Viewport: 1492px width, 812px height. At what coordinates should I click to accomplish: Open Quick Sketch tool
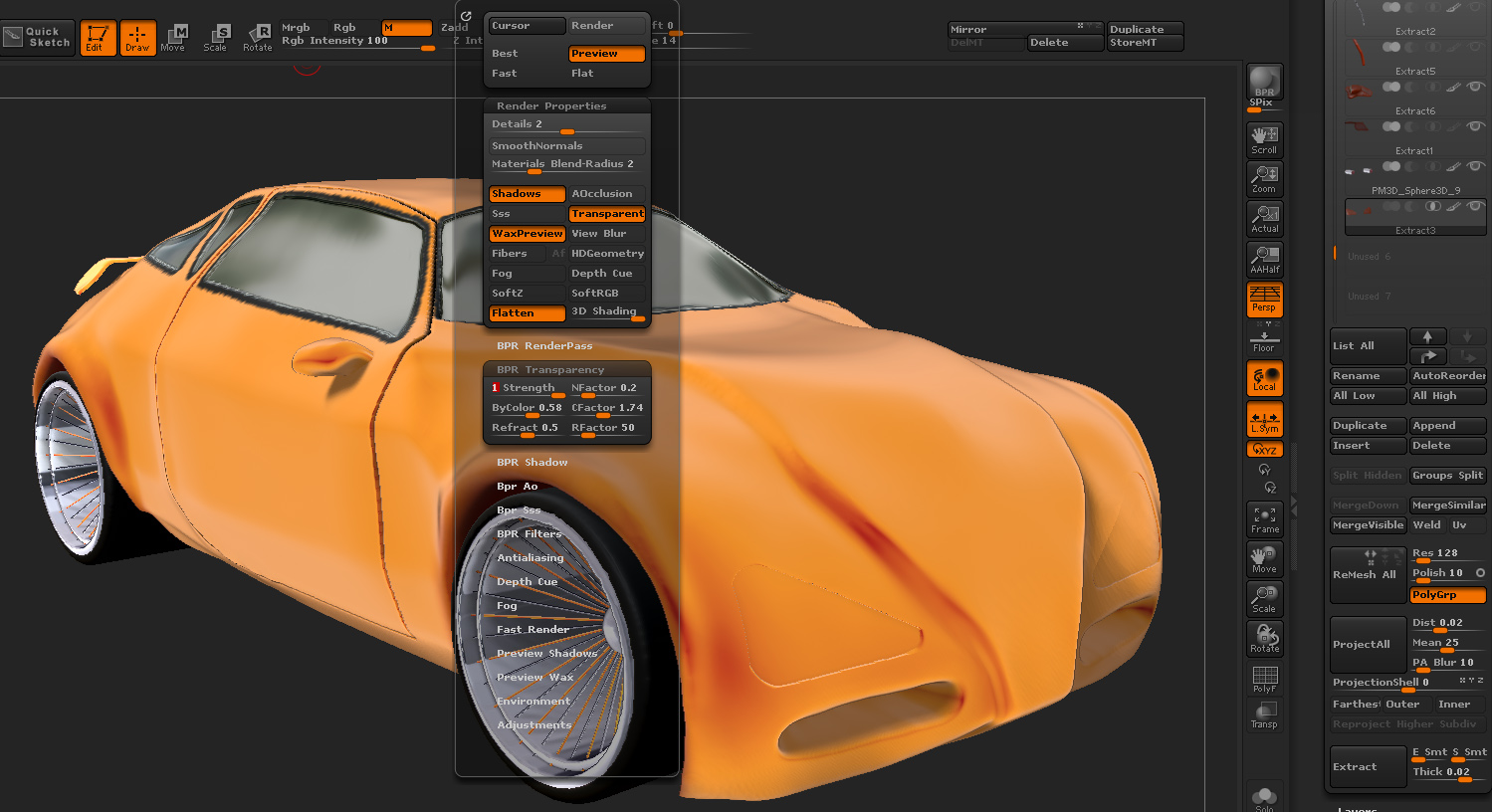[x=38, y=38]
